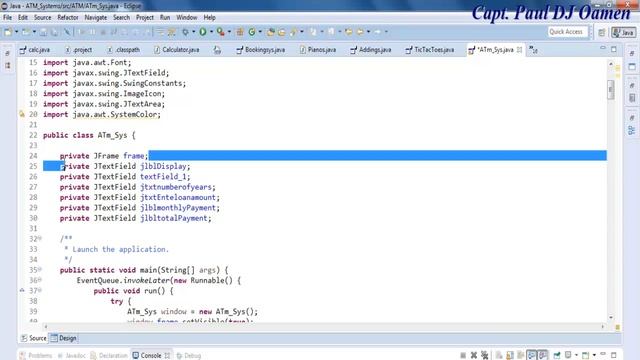Click the green Run button icon

(x=203, y=32)
